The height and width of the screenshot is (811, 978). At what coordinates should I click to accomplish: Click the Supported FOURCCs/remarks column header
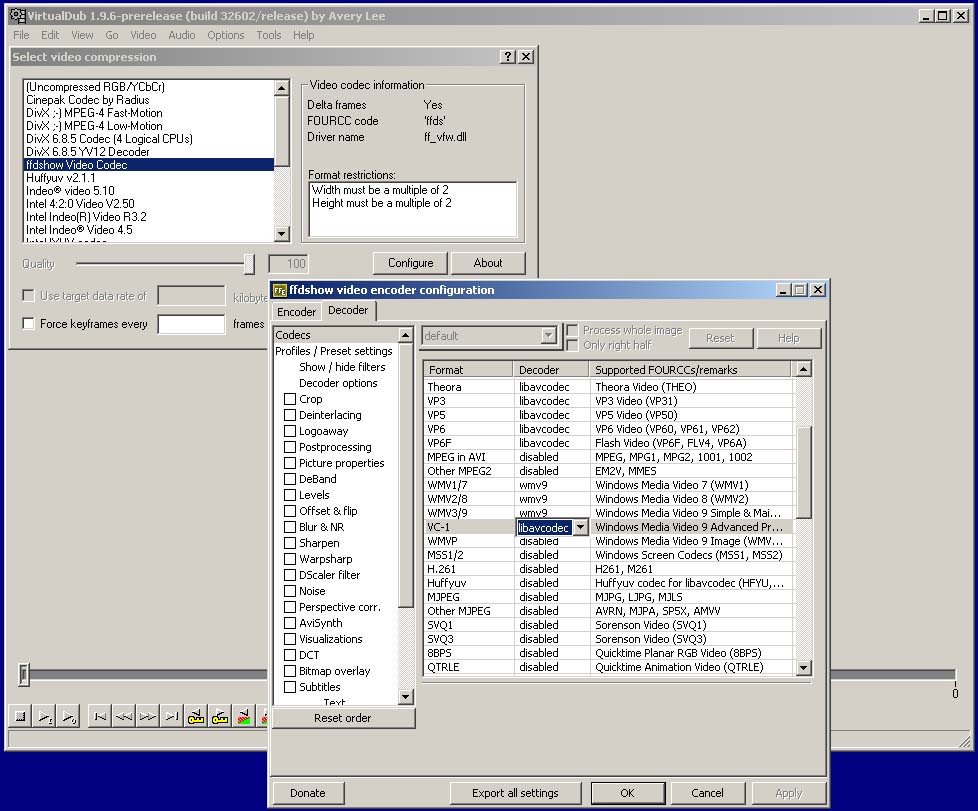point(690,370)
